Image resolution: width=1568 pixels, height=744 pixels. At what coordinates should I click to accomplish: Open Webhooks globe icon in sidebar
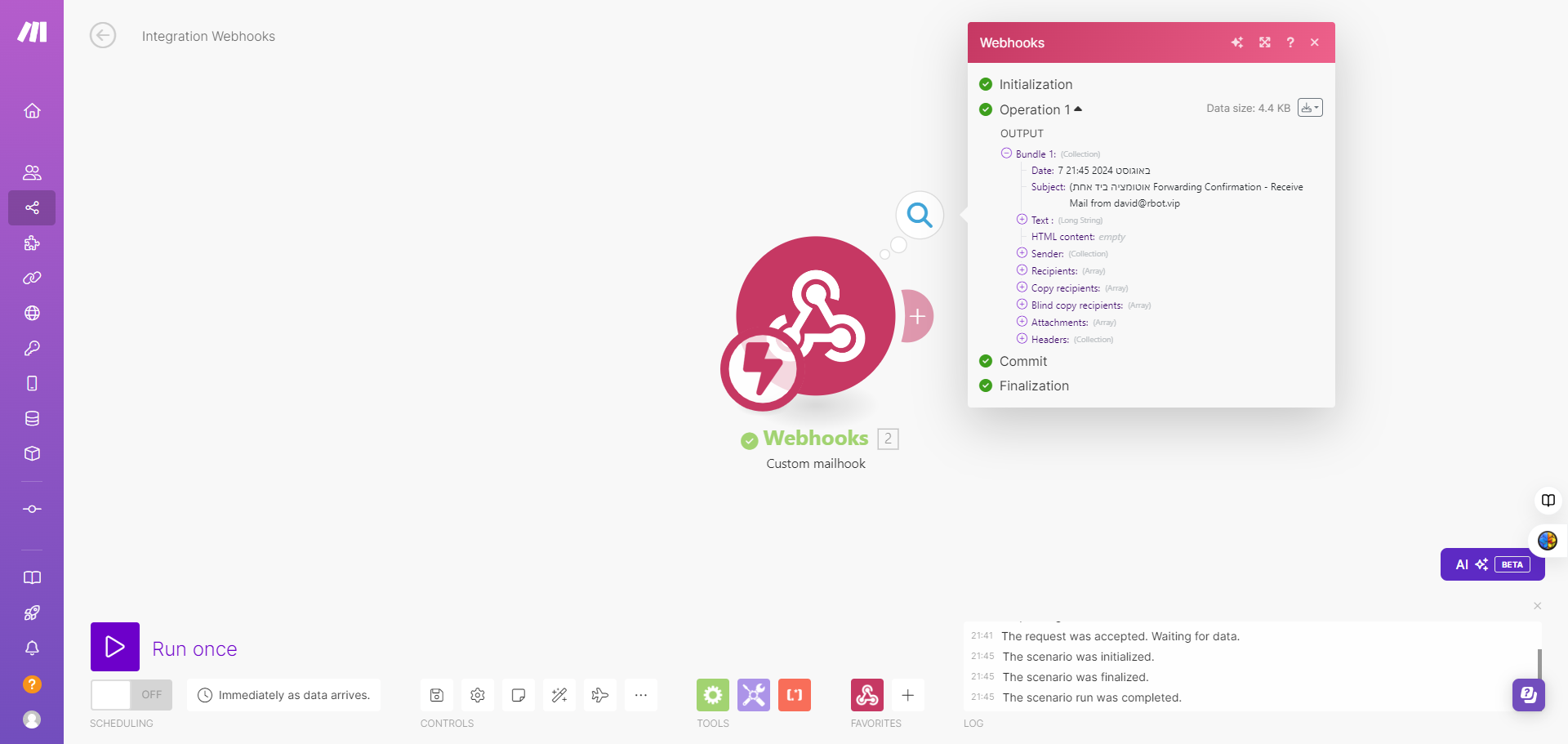[32, 313]
